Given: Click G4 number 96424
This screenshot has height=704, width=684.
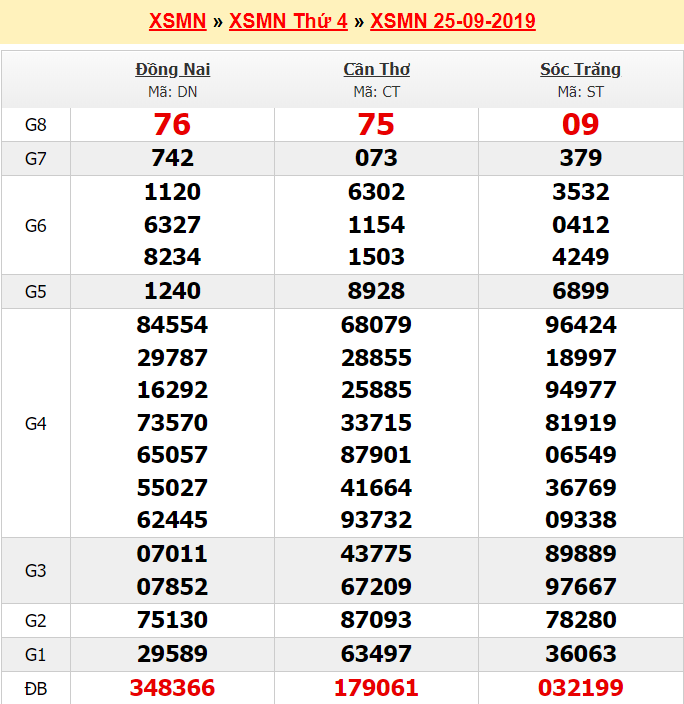Looking at the screenshot, I should point(580,325).
